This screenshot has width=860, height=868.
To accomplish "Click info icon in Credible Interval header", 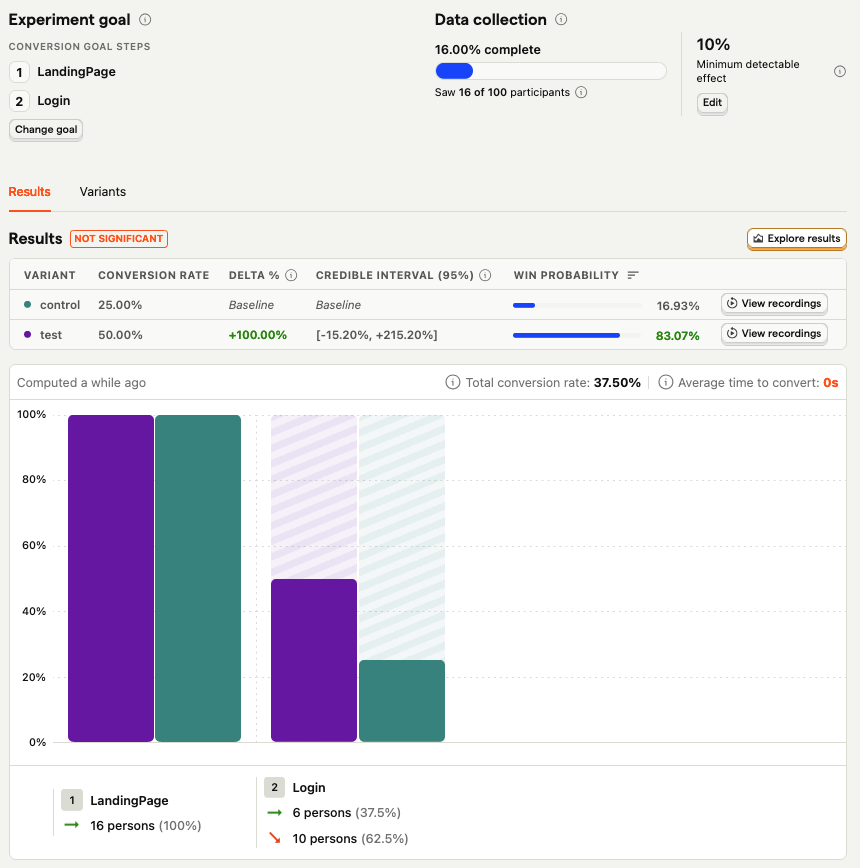I will [x=485, y=275].
